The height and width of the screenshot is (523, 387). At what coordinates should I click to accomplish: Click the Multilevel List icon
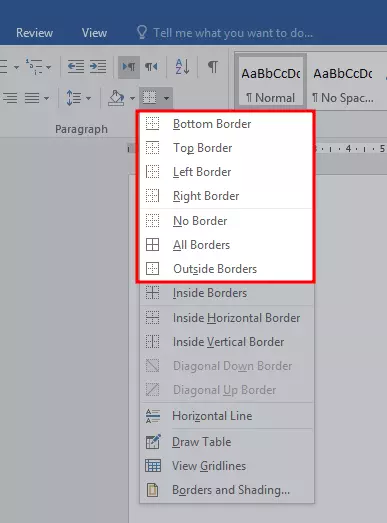[x=34, y=66]
